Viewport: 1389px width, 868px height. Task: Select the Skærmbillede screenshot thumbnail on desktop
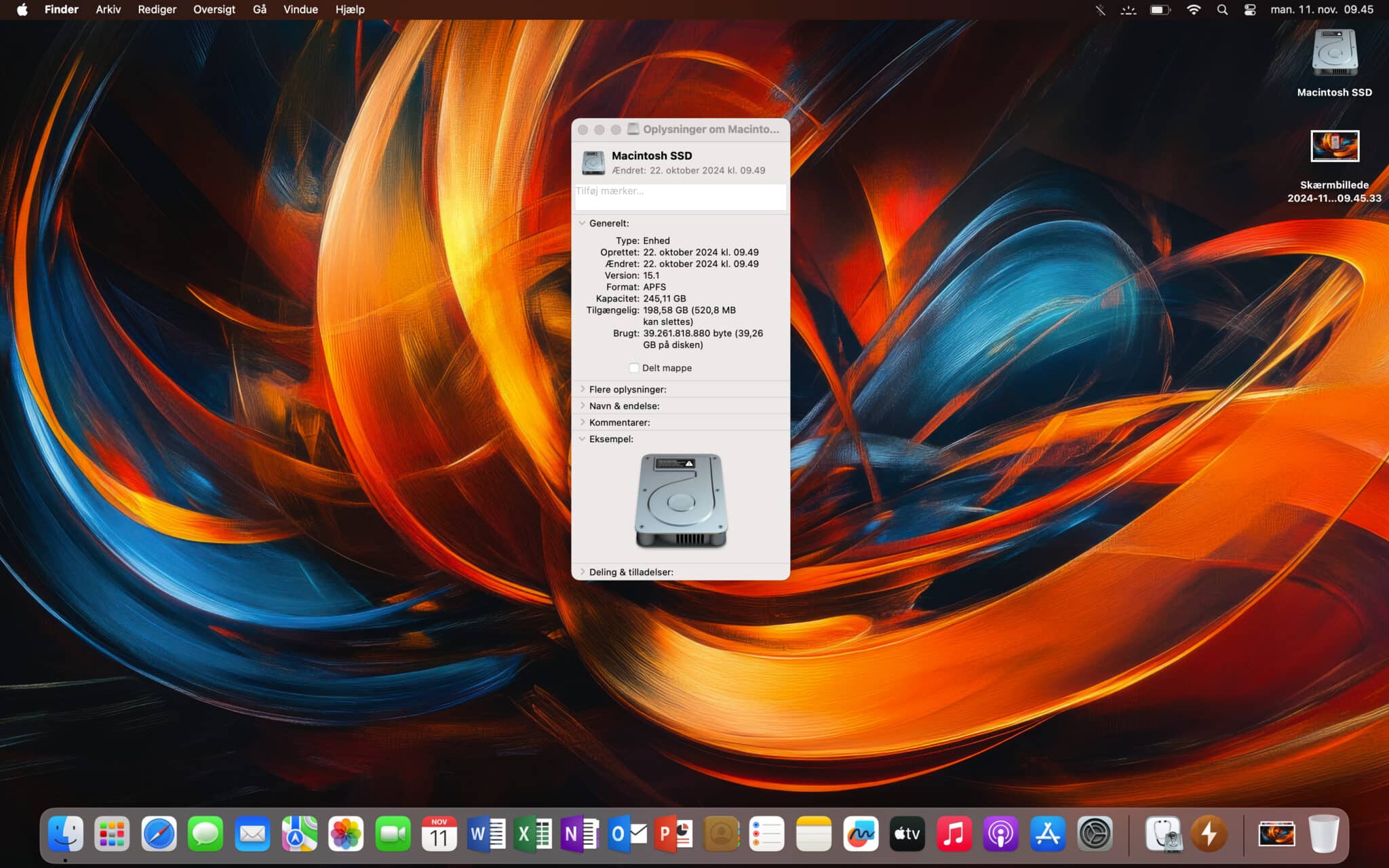(1334, 146)
